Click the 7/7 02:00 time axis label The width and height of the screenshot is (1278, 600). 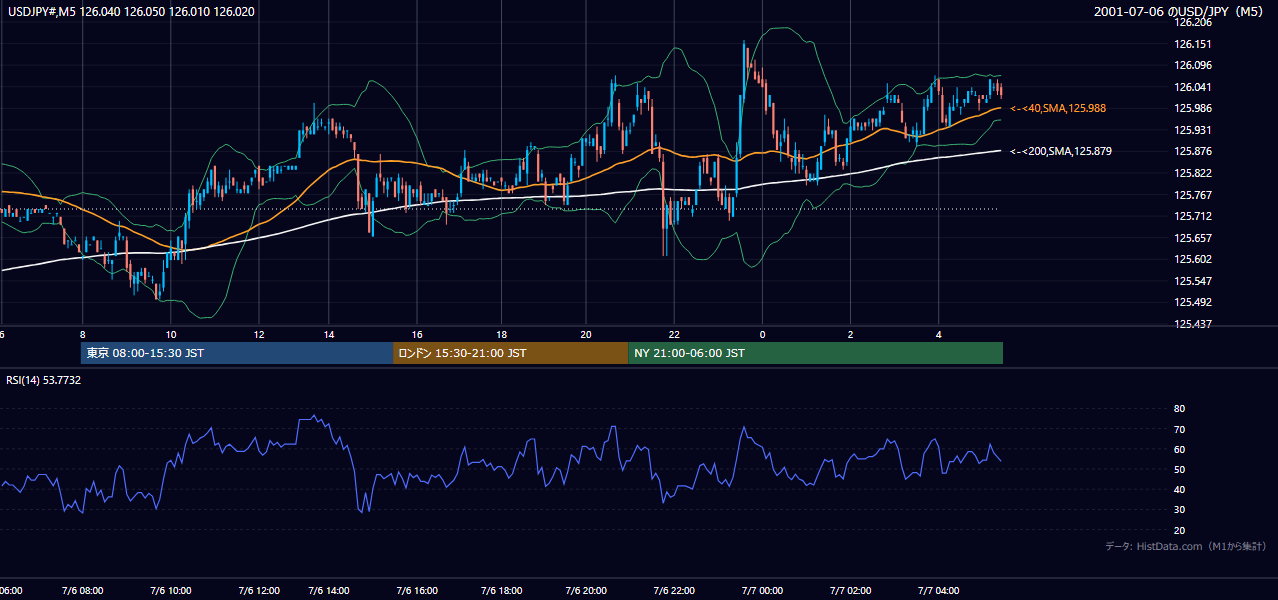click(851, 591)
